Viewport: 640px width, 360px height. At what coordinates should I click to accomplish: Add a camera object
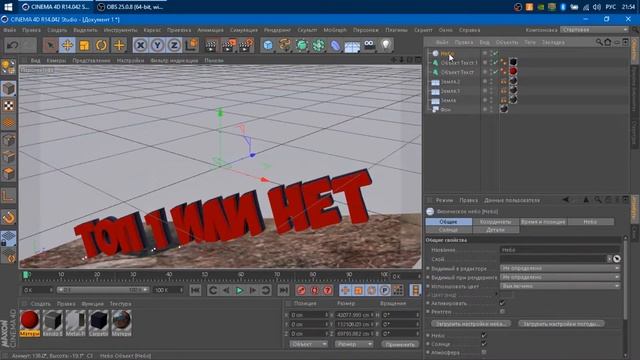(369, 45)
